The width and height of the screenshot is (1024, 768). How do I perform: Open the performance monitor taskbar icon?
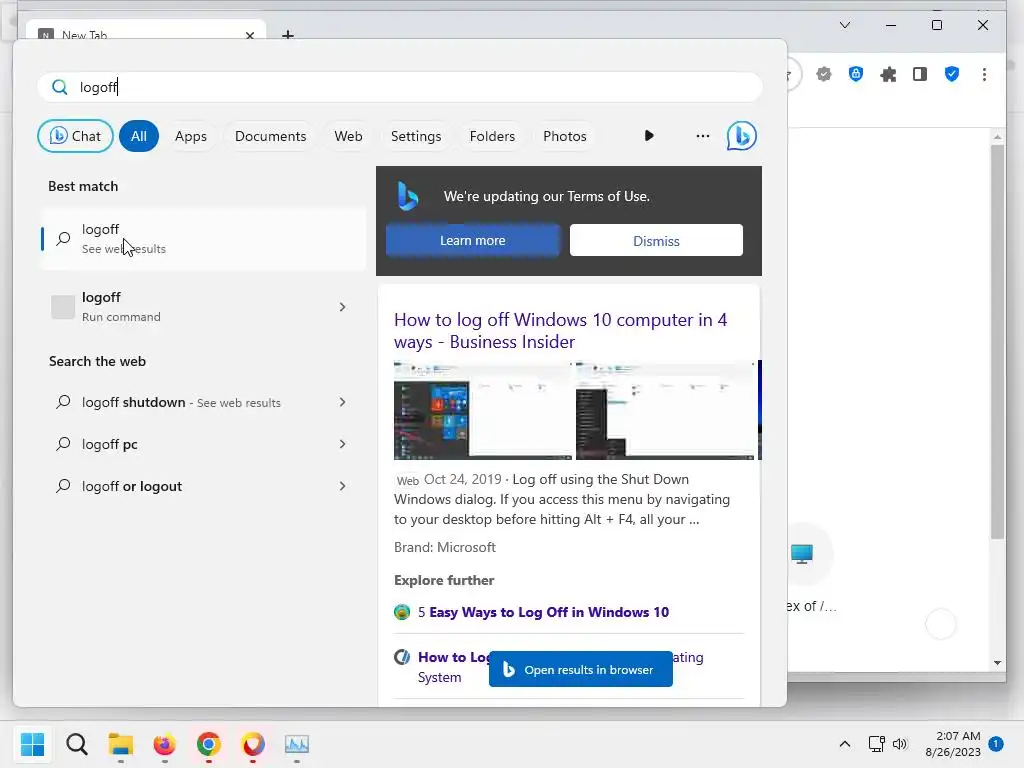296,744
